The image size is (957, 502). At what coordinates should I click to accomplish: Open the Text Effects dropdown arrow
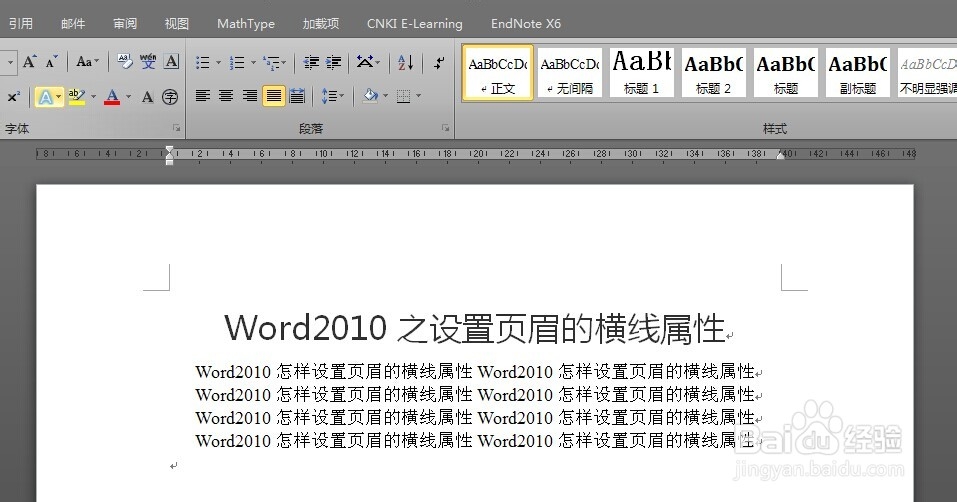59,97
